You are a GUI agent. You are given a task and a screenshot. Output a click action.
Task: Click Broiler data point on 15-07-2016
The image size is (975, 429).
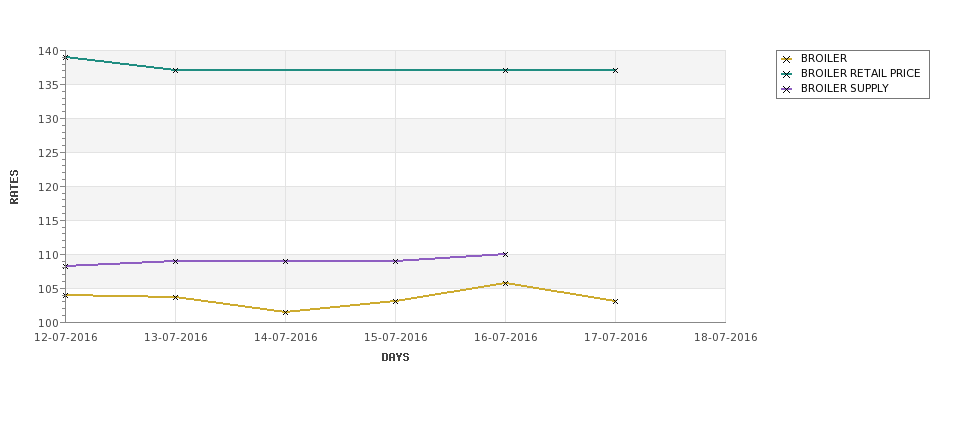point(395,302)
